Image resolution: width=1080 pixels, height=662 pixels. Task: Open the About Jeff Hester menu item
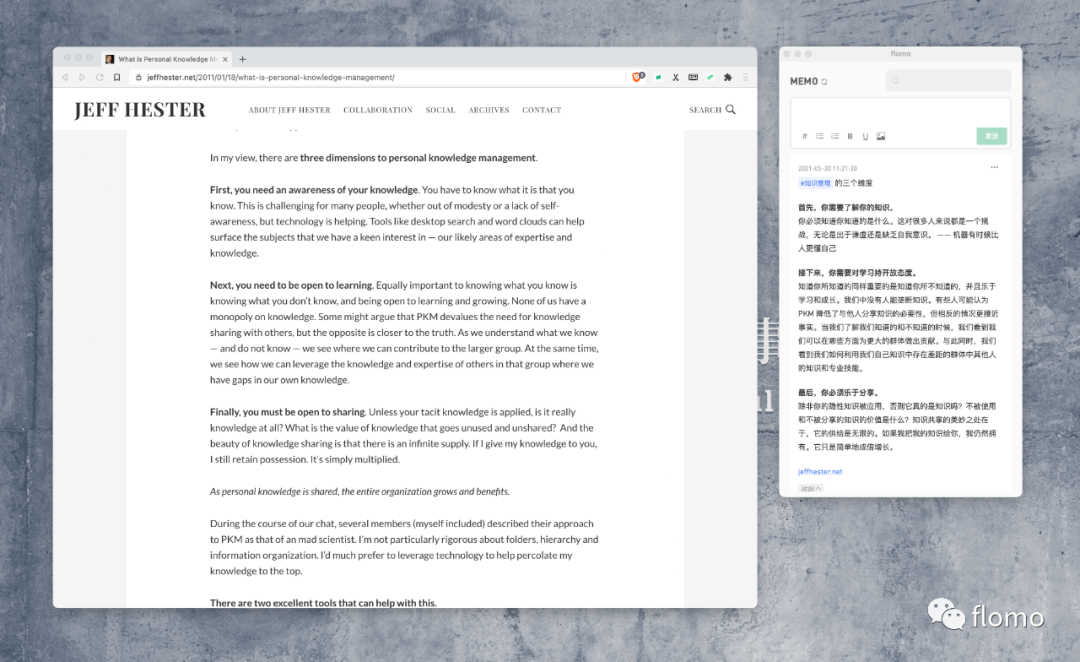pyautogui.click(x=289, y=110)
